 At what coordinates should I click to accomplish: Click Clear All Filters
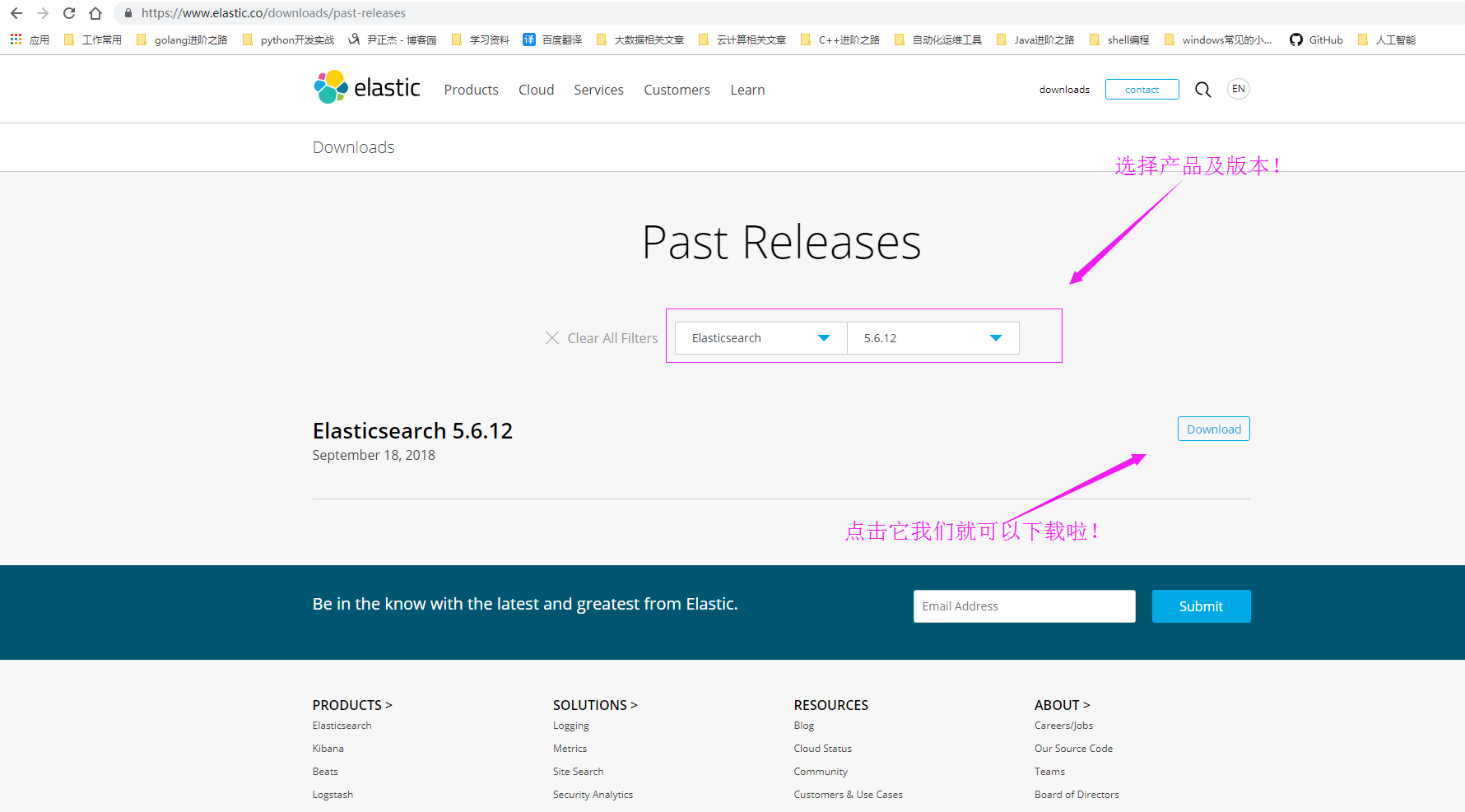coord(612,338)
